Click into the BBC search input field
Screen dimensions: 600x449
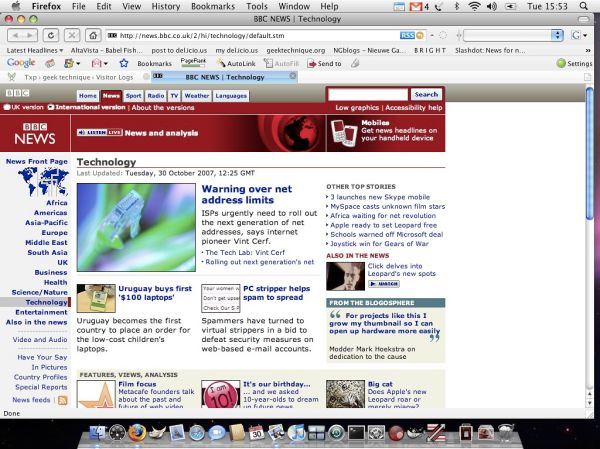pos(368,94)
